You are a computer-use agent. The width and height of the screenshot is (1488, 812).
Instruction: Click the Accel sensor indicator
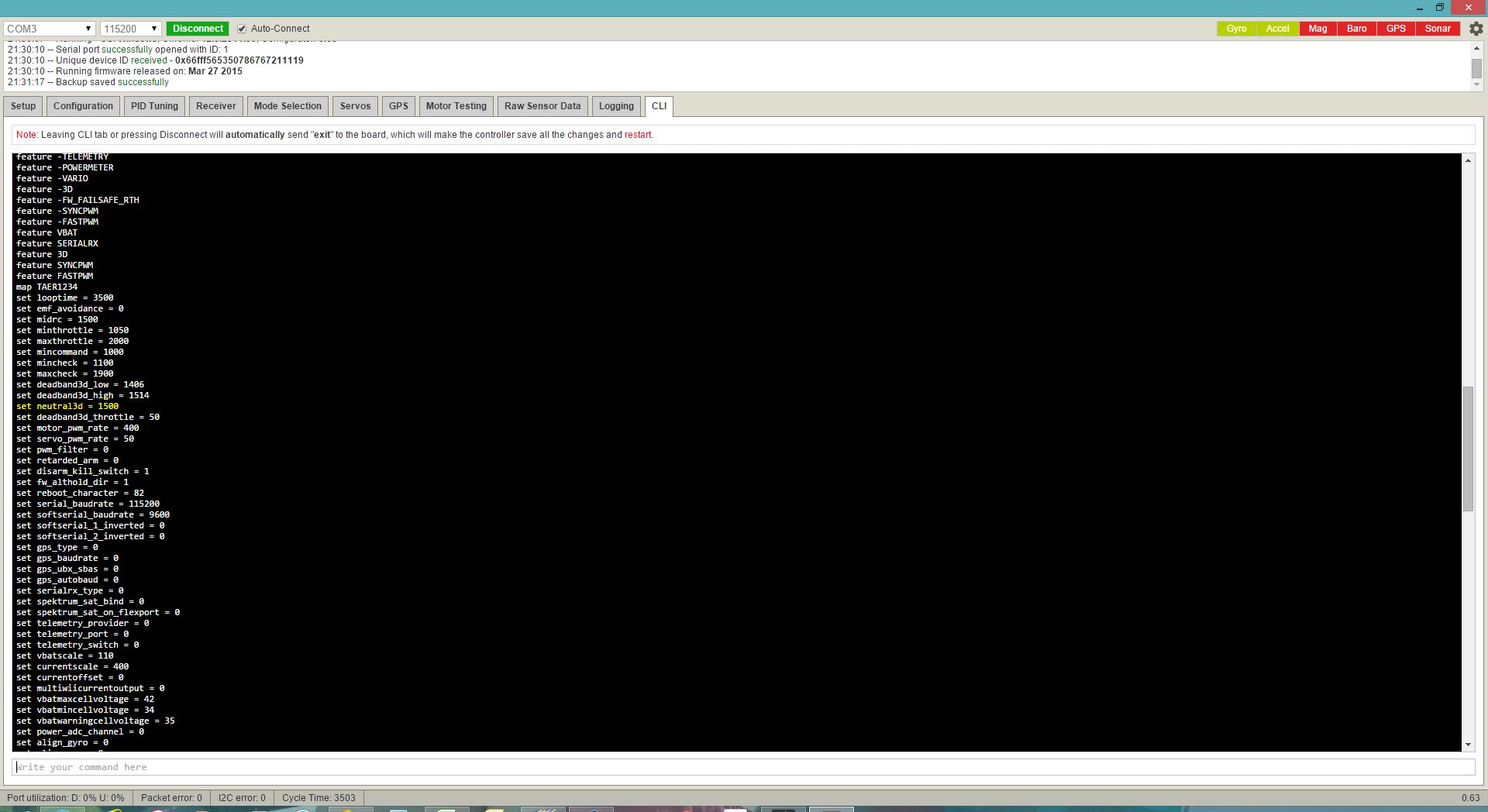[x=1277, y=29]
